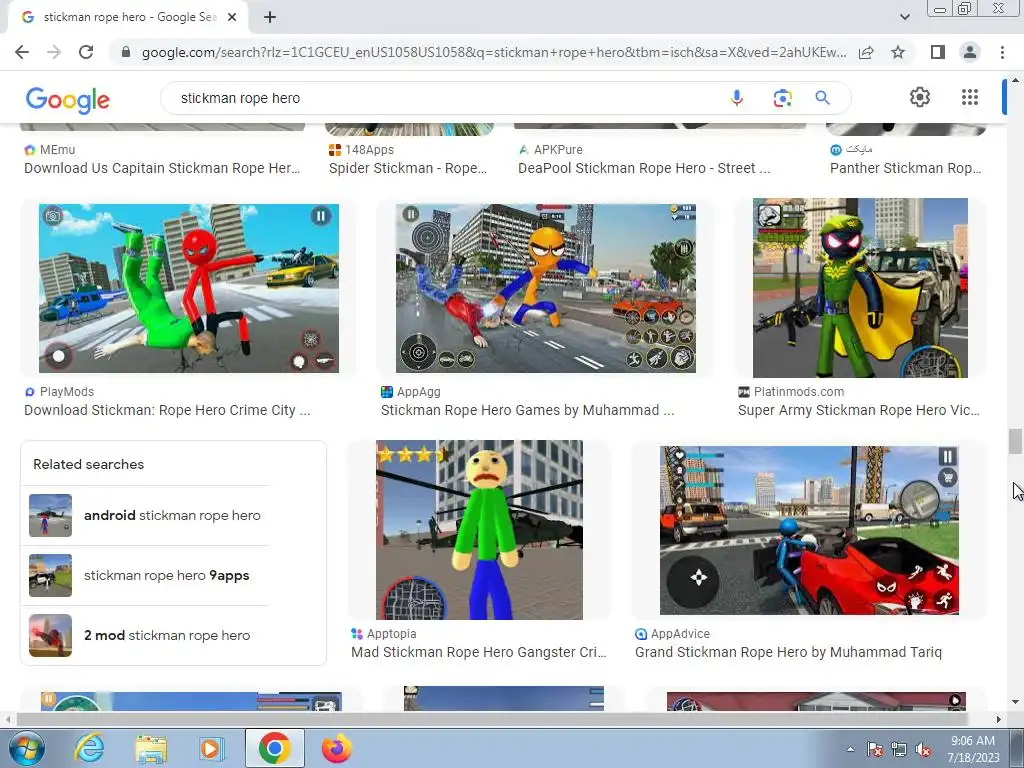The height and width of the screenshot is (768, 1024).
Task: Open the AppAgg orange stickman image
Action: [546, 288]
